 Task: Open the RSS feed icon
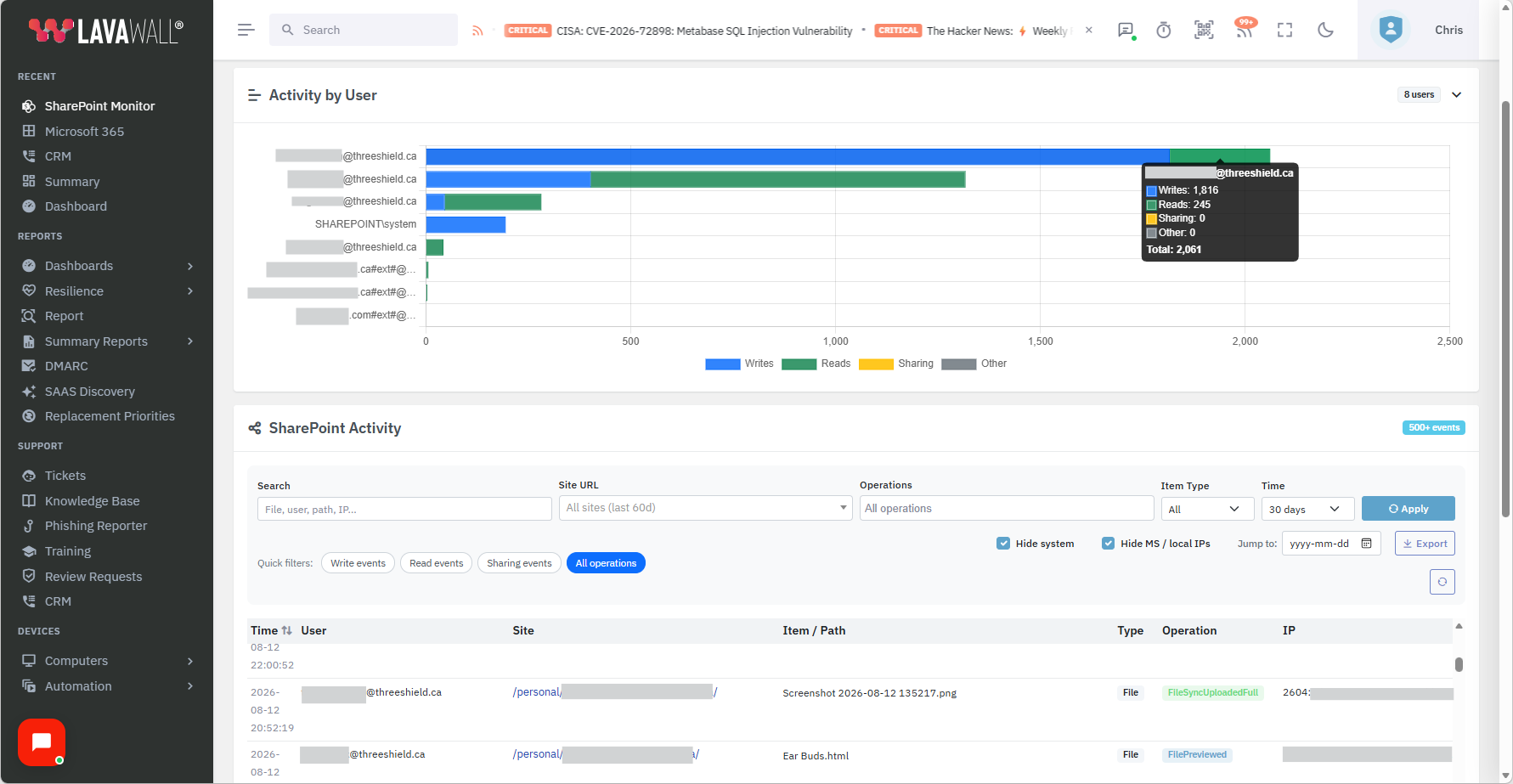click(x=477, y=31)
